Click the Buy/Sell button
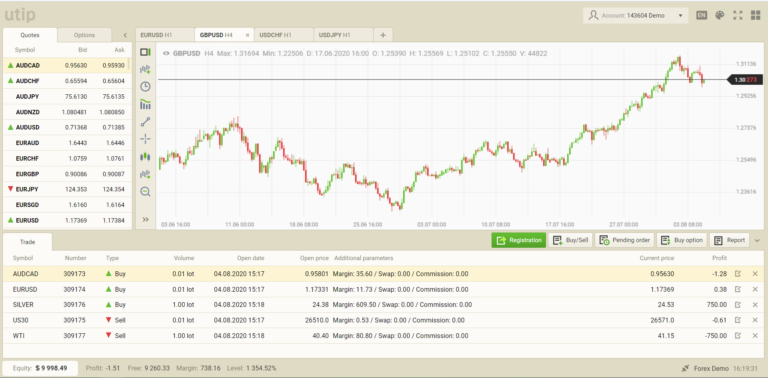768x378 pixels. tap(570, 240)
